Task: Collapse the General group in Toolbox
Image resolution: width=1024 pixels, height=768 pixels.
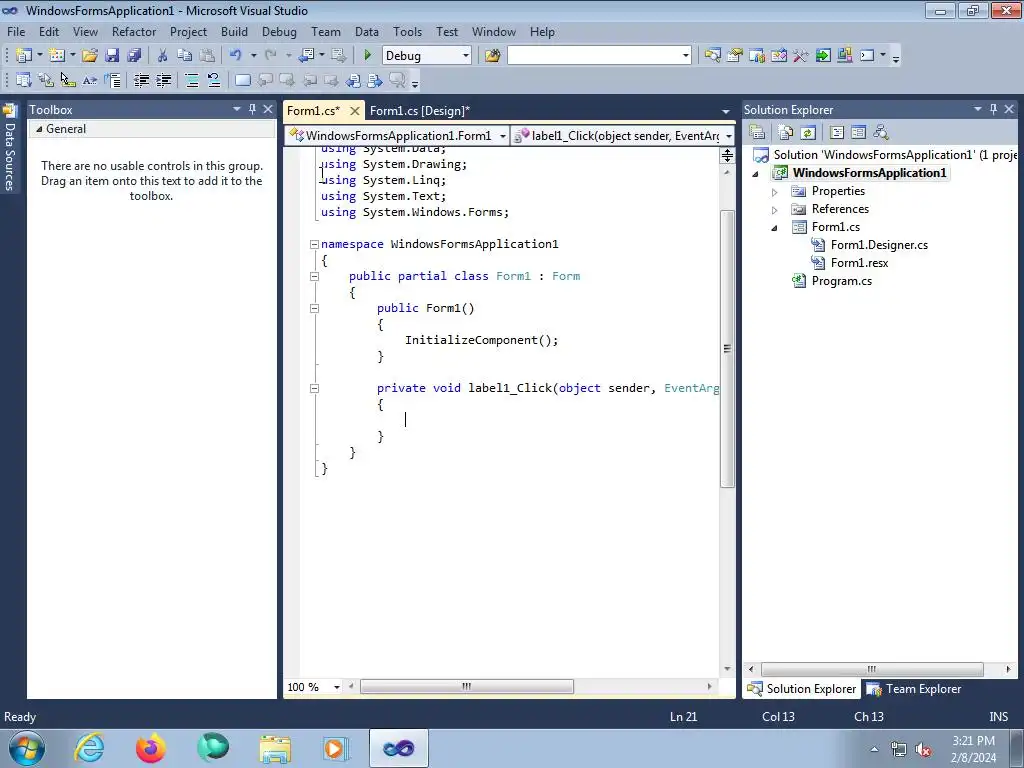Action: (x=39, y=129)
